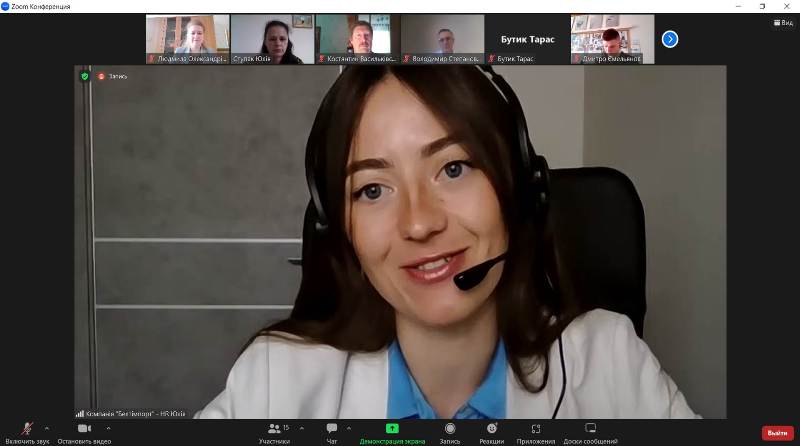Open the Чат chat panel
This screenshot has width=800, height=446.
pos(332,433)
